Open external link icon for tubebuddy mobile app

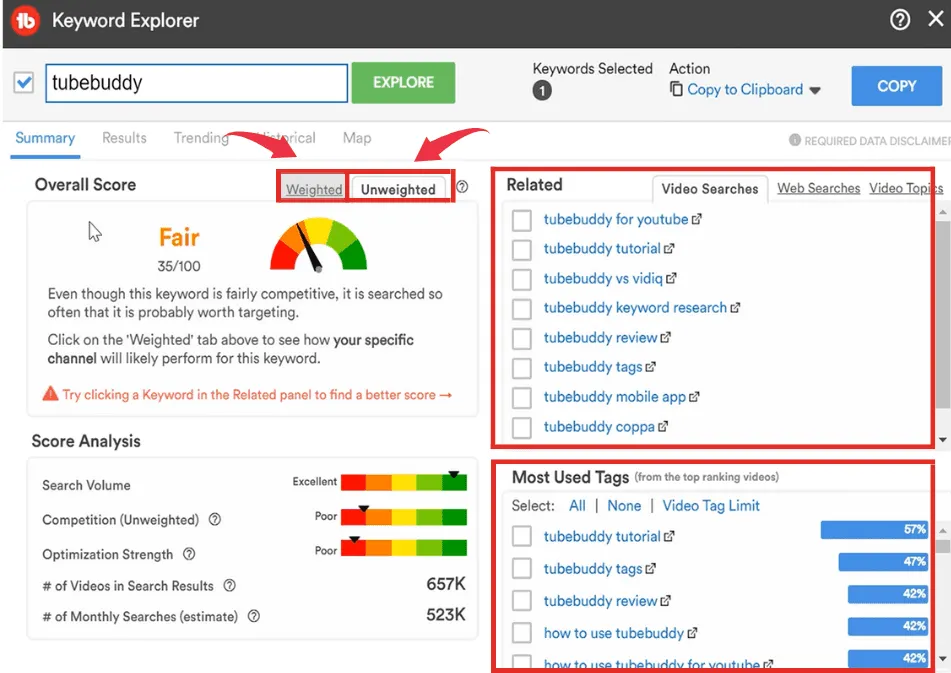[x=694, y=397]
